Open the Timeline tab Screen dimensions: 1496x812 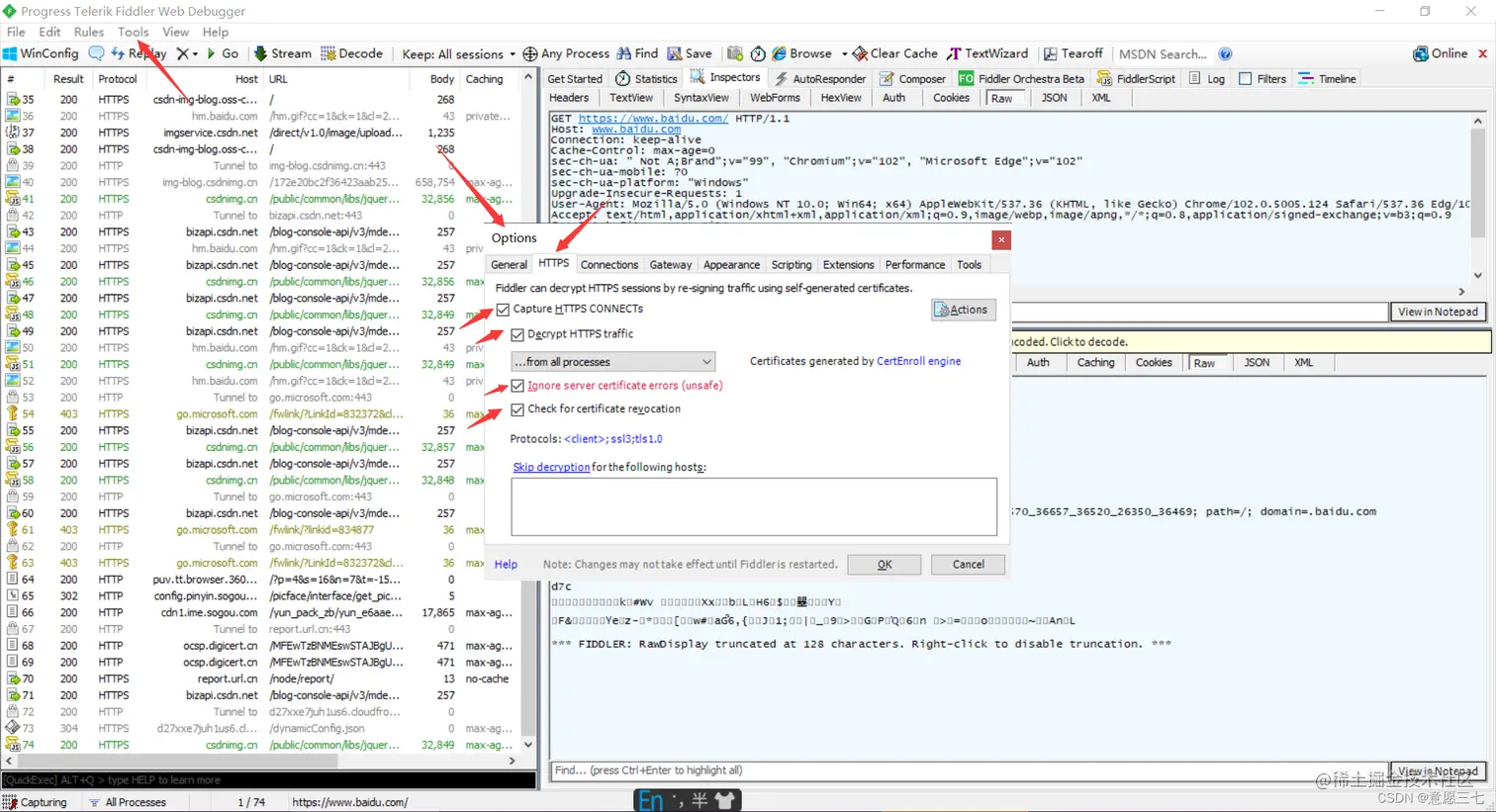click(1328, 78)
